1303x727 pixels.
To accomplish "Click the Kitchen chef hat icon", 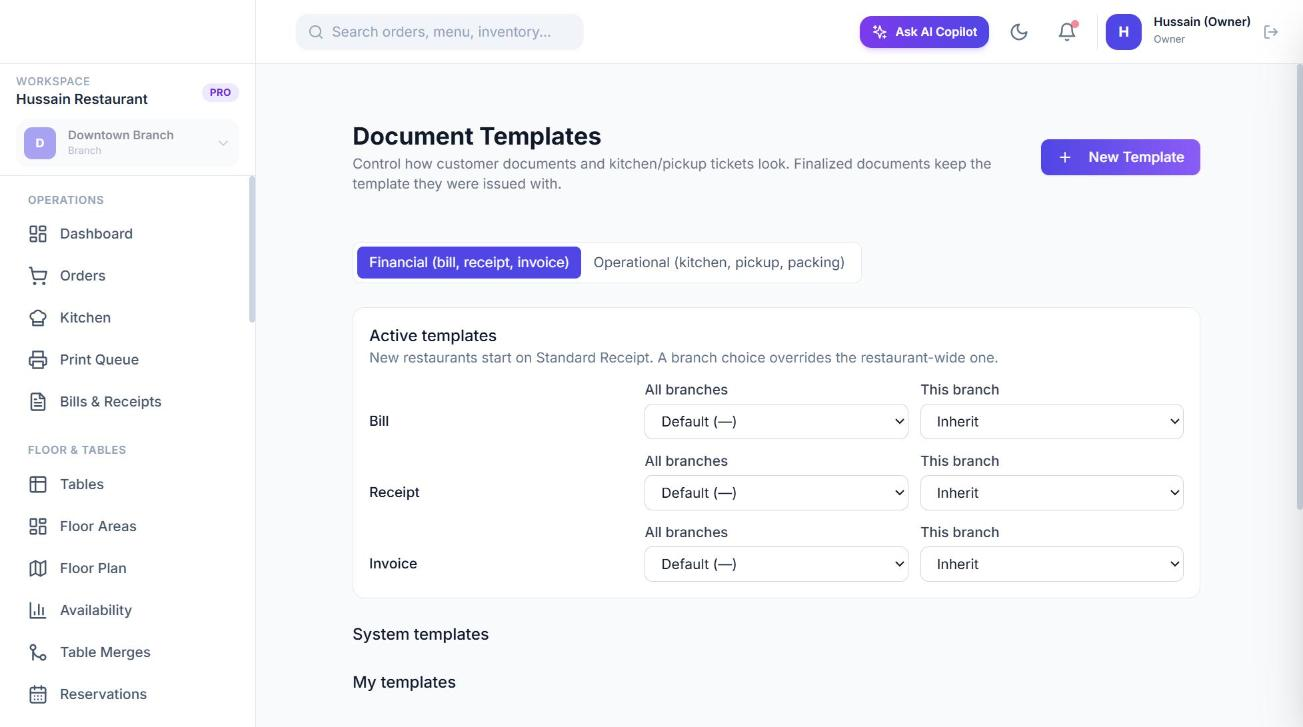I will tap(38, 318).
